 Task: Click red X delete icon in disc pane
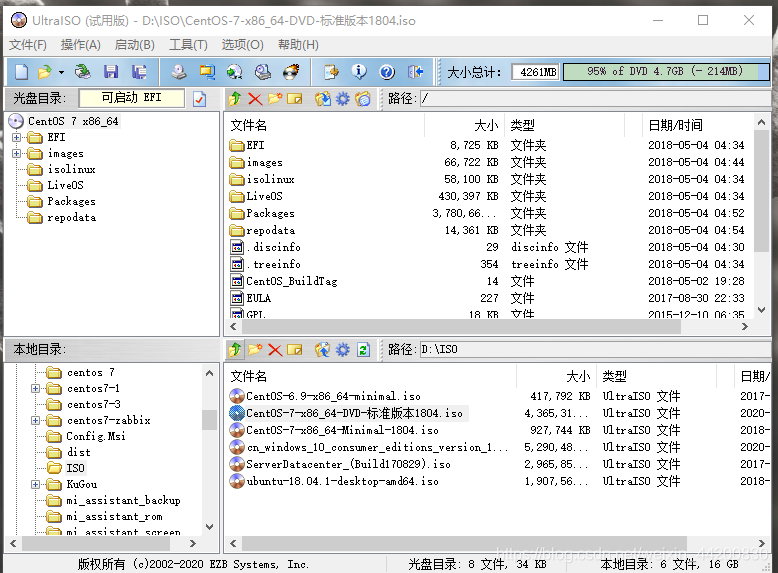point(255,99)
